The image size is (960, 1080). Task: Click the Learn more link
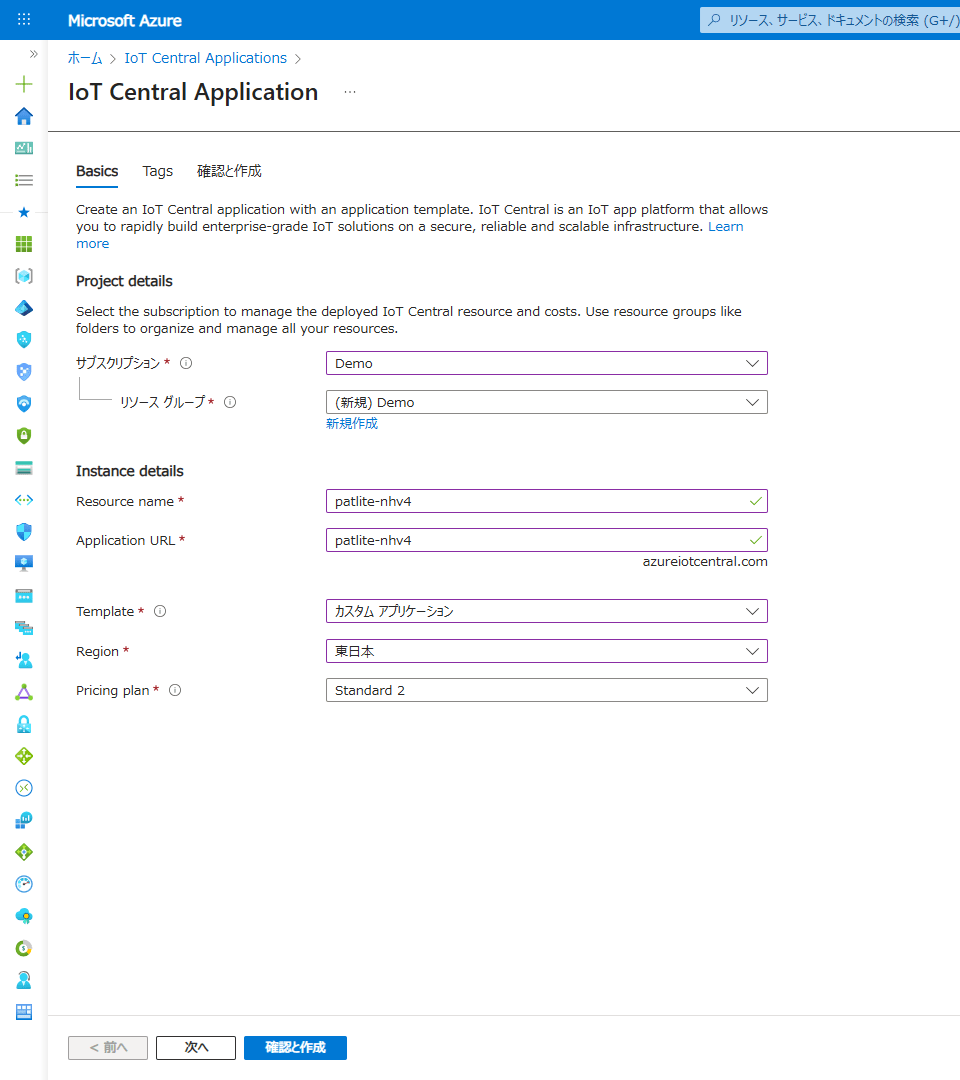click(x=726, y=227)
